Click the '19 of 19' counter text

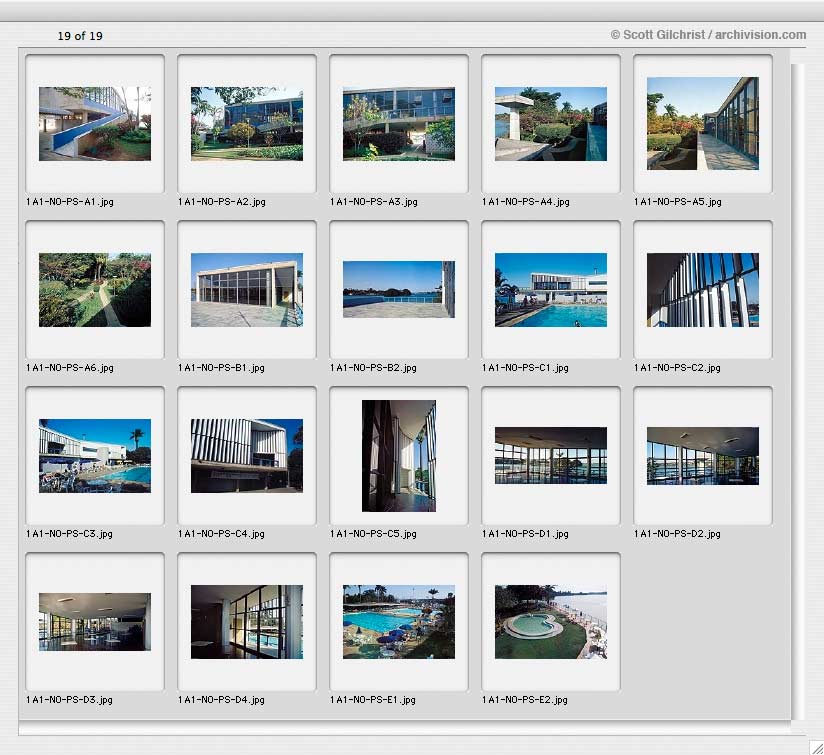click(x=80, y=36)
